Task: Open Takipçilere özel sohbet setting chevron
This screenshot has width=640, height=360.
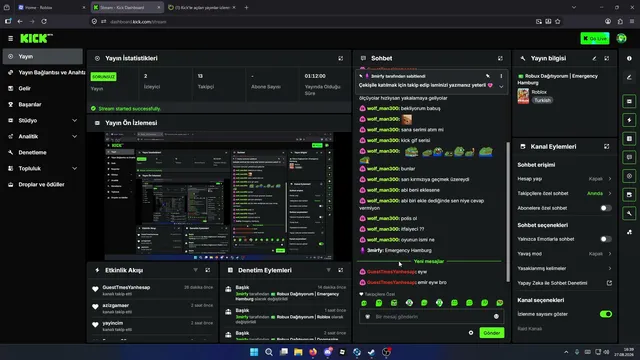Action: 610,193
